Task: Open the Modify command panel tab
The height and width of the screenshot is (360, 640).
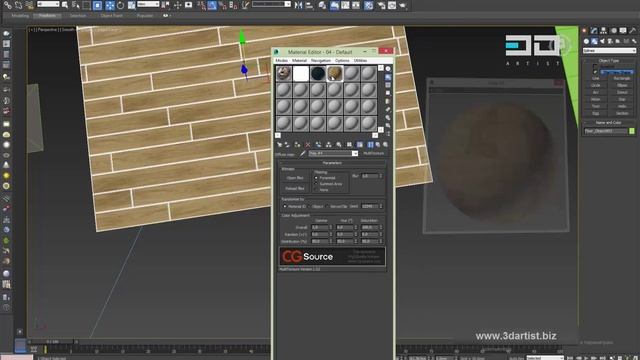Action: (x=594, y=31)
